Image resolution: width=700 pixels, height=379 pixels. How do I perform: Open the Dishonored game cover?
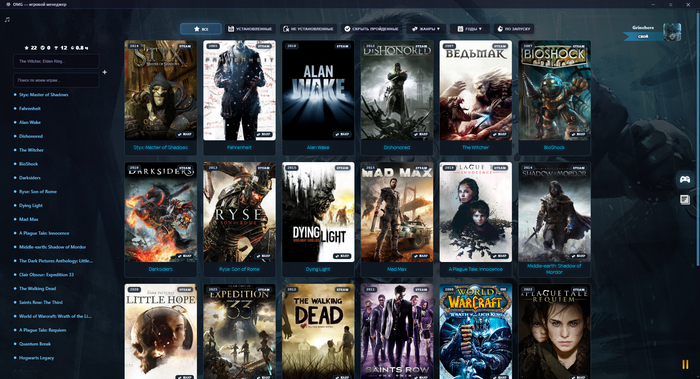[397, 91]
